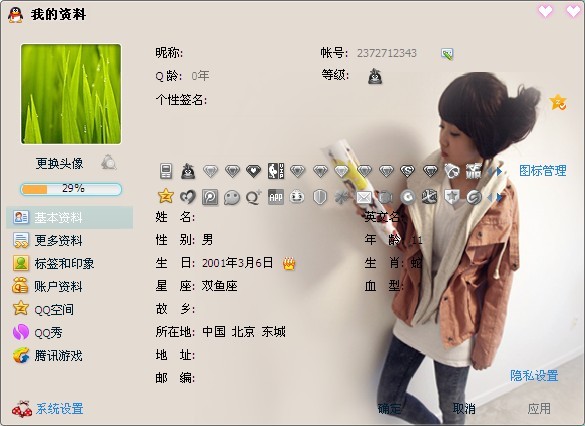
Task: Open the 隐私设置 link
Action: coord(534,376)
